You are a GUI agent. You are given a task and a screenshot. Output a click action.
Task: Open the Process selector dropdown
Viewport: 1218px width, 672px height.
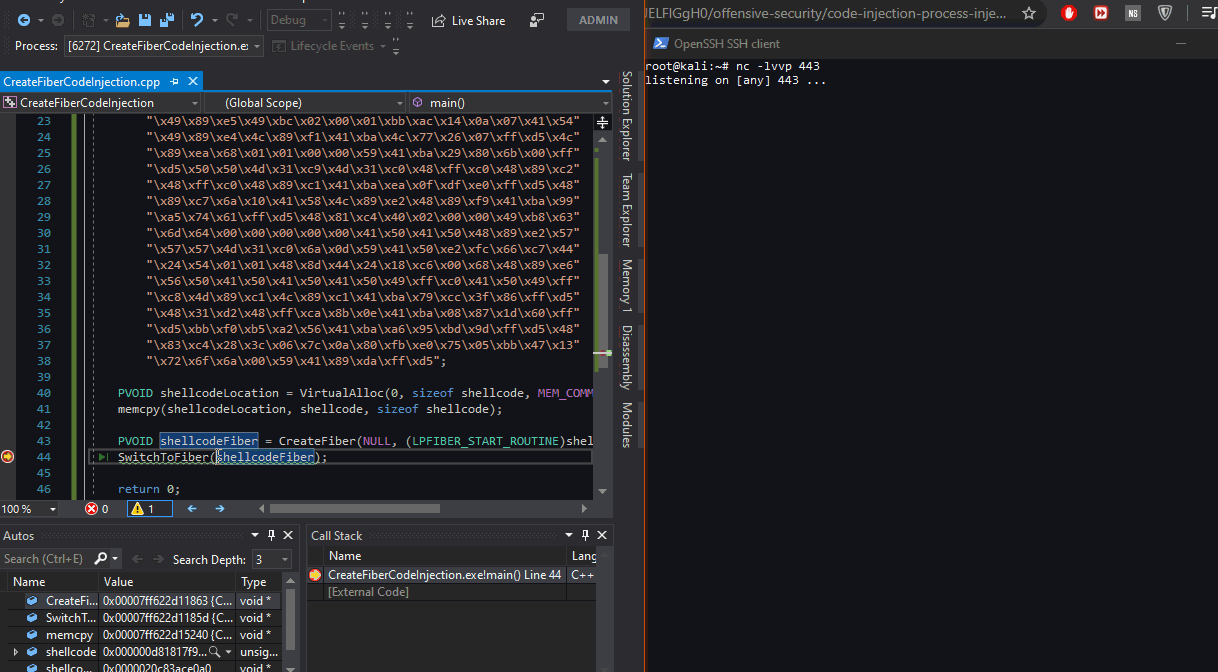point(164,46)
